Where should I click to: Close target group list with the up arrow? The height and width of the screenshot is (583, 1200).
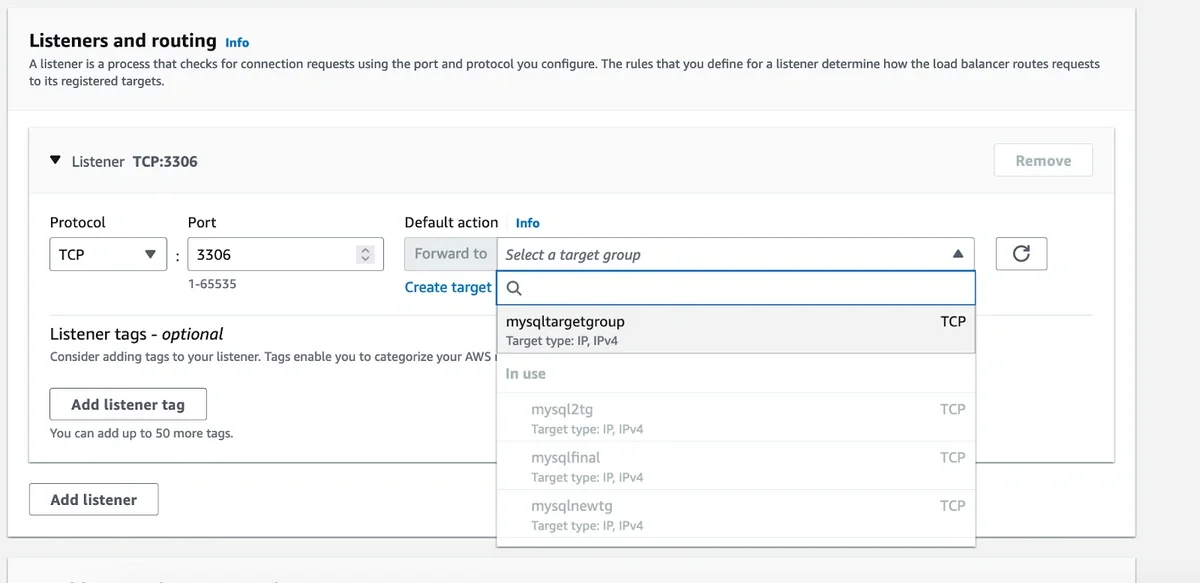click(958, 254)
